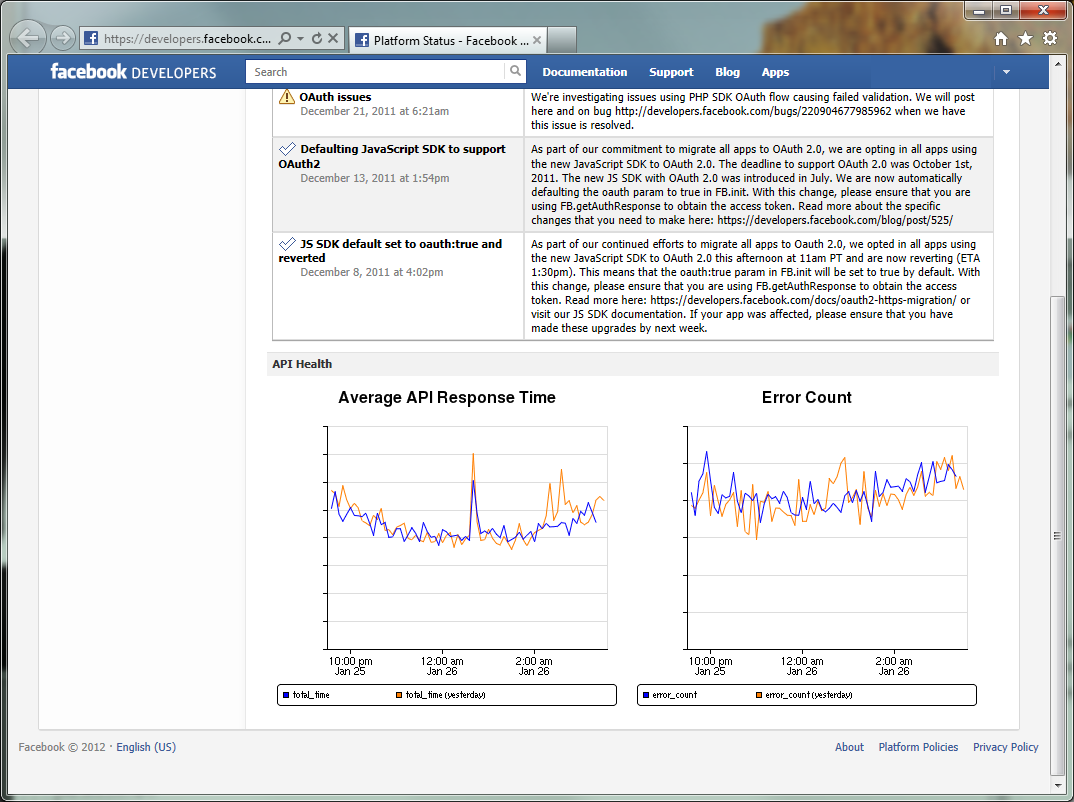Click the blue total_time legend swatch
1074x802 pixels.
[286, 695]
